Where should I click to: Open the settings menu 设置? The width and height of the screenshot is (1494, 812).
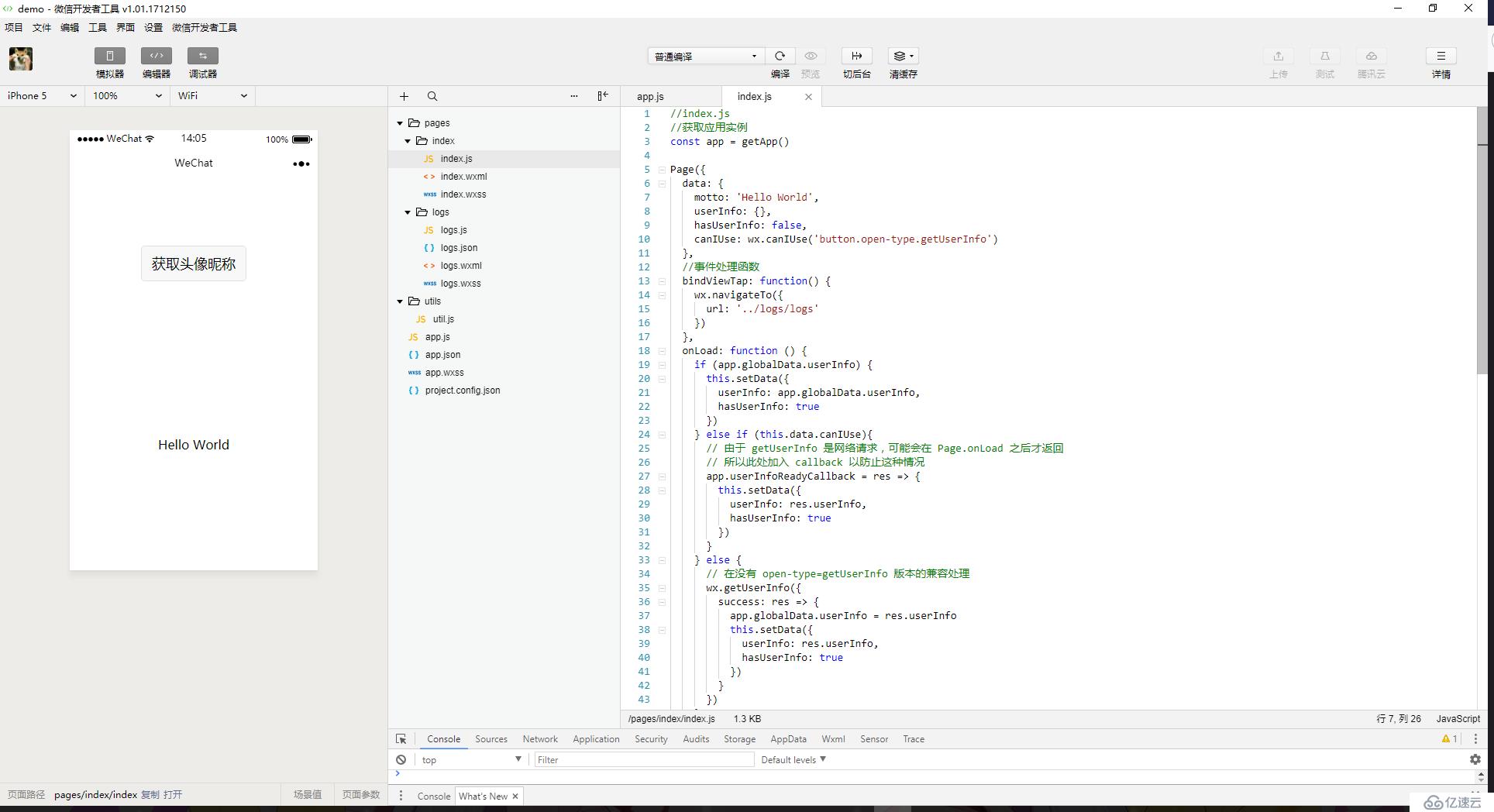click(x=153, y=27)
